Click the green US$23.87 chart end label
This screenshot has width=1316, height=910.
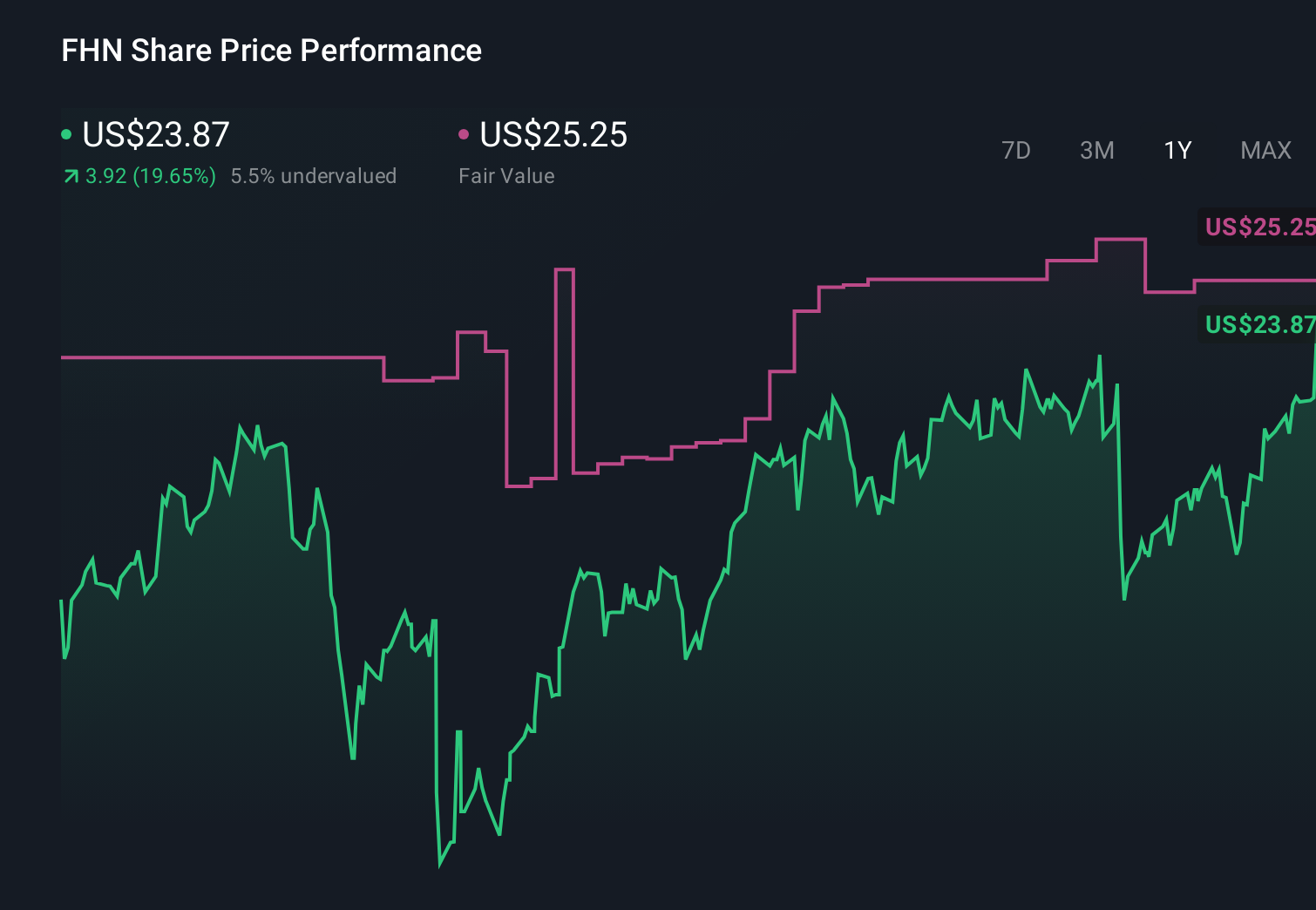tap(1258, 324)
